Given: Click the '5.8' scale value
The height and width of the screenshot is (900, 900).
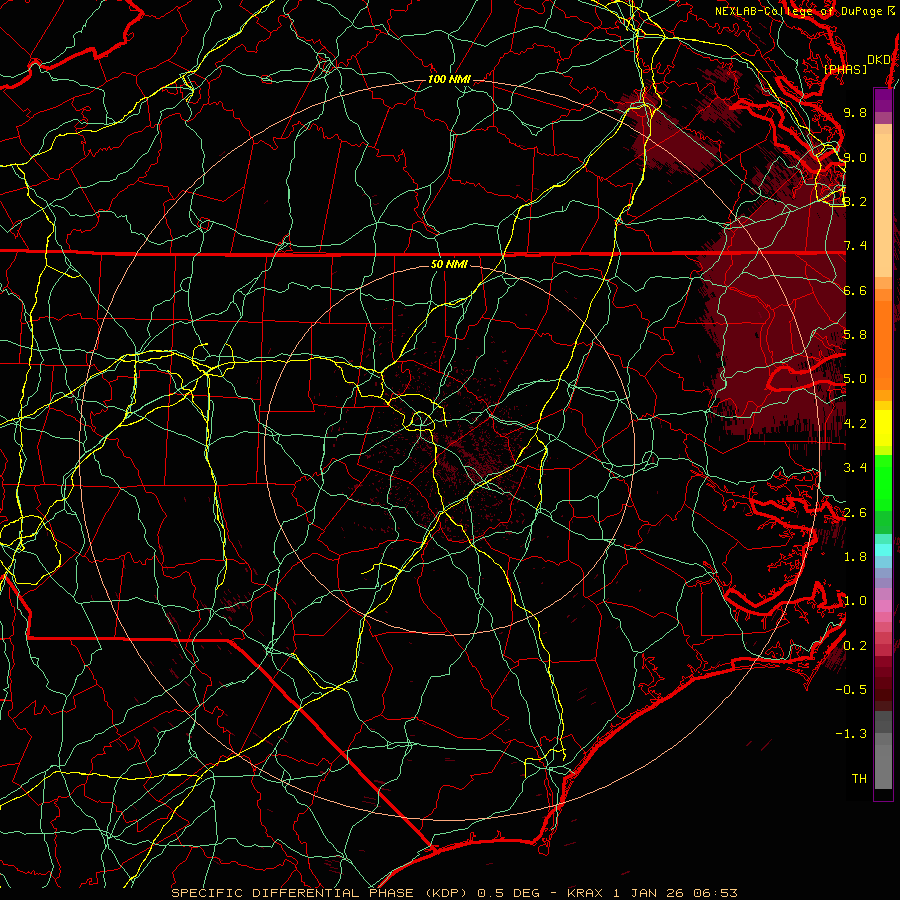Looking at the screenshot, I should tap(855, 335).
